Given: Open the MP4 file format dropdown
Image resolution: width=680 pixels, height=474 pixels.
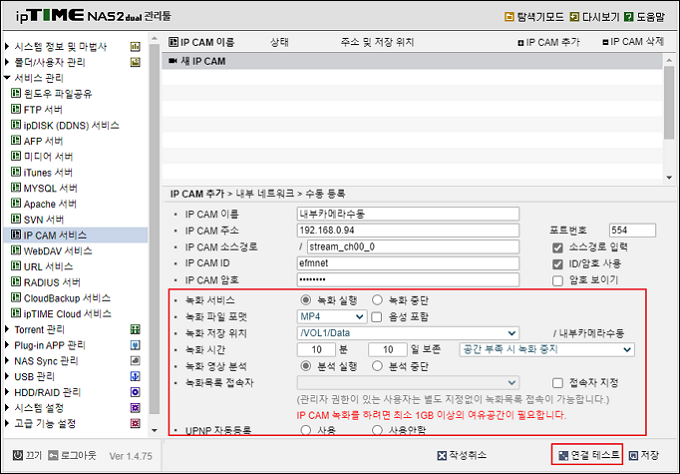Looking at the screenshot, I should (x=332, y=317).
